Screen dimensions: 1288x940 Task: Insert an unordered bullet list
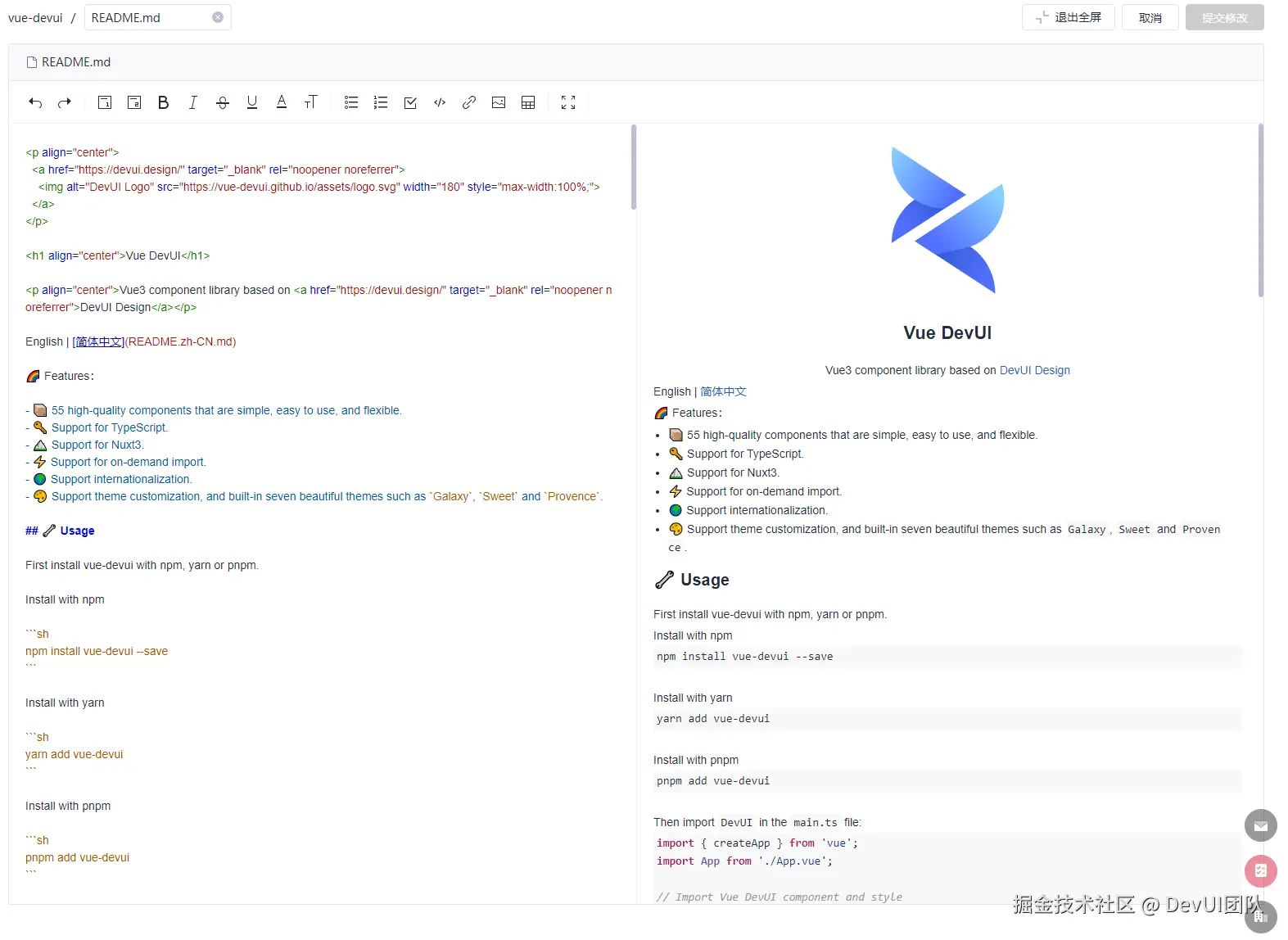tap(351, 102)
